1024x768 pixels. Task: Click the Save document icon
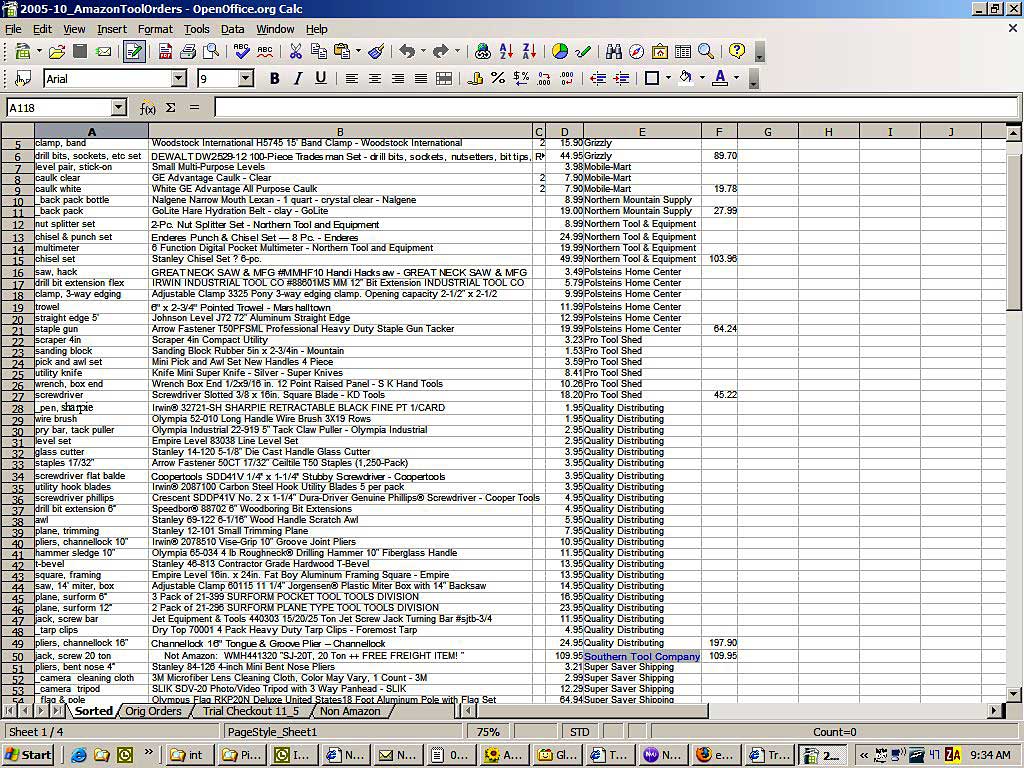(80, 52)
